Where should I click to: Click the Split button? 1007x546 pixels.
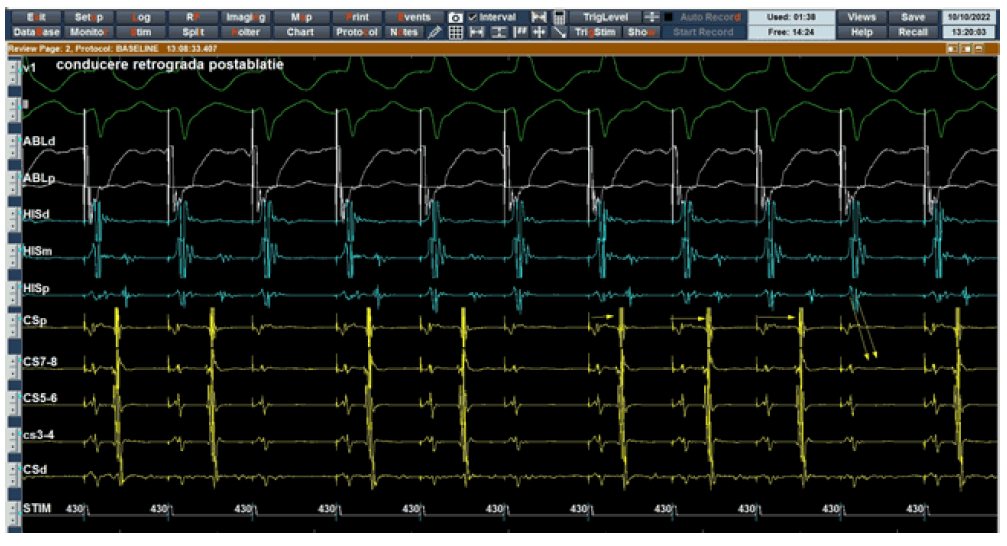pos(193,32)
